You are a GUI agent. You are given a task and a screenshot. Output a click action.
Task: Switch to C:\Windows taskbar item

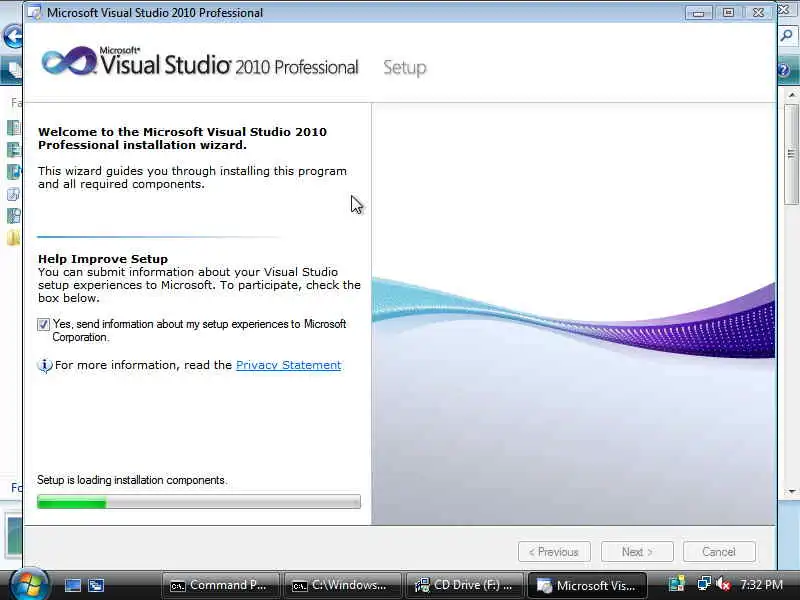coord(342,585)
